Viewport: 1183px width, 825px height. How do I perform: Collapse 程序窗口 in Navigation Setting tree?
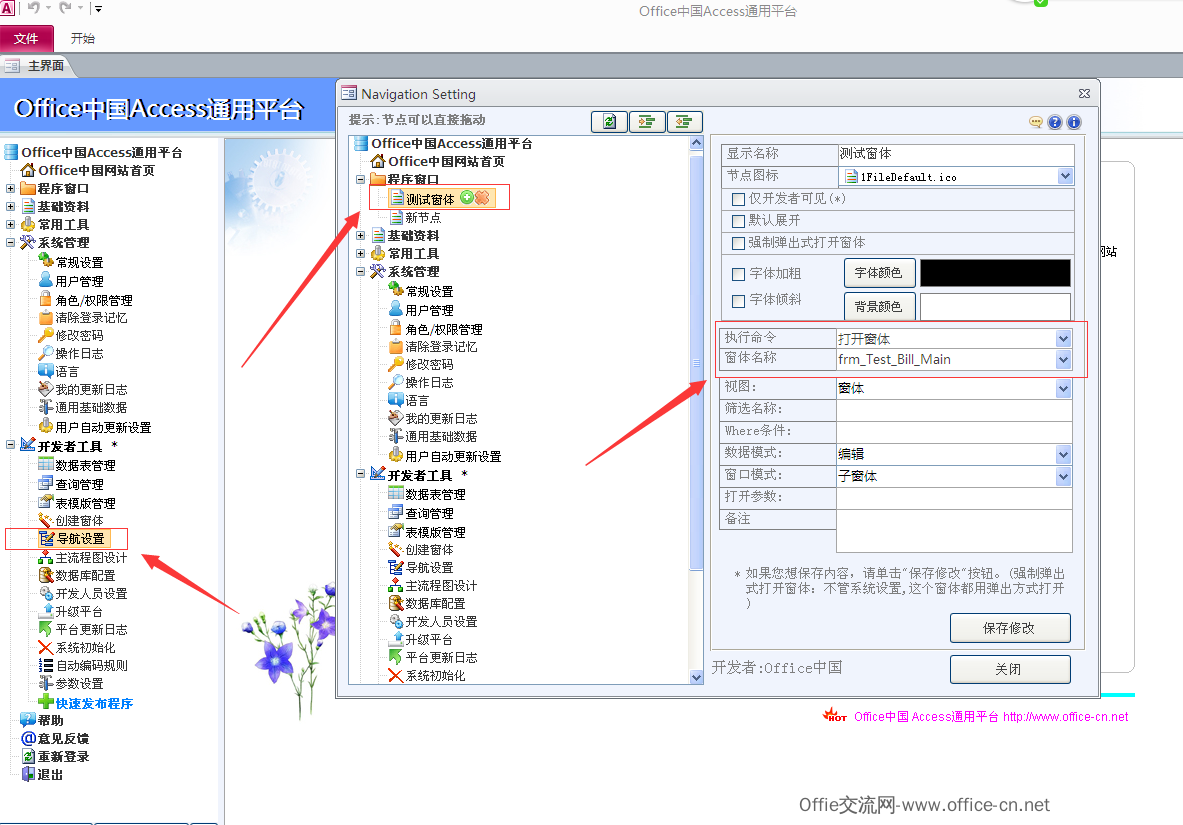click(x=361, y=179)
